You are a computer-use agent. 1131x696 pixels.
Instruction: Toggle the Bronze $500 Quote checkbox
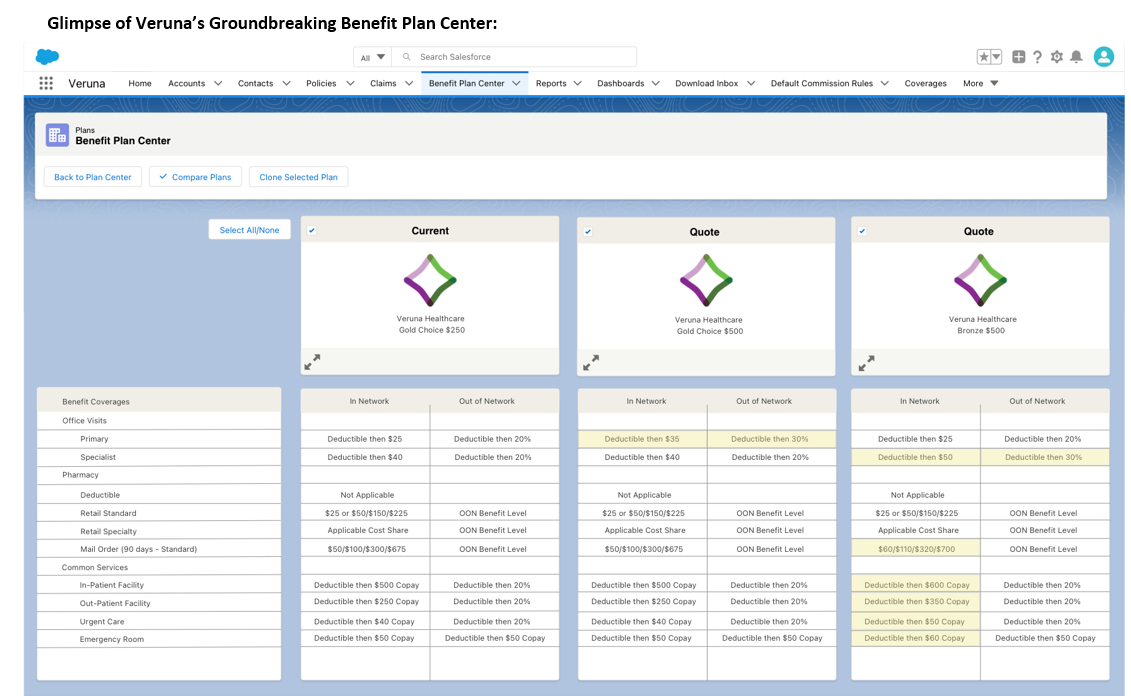point(862,232)
